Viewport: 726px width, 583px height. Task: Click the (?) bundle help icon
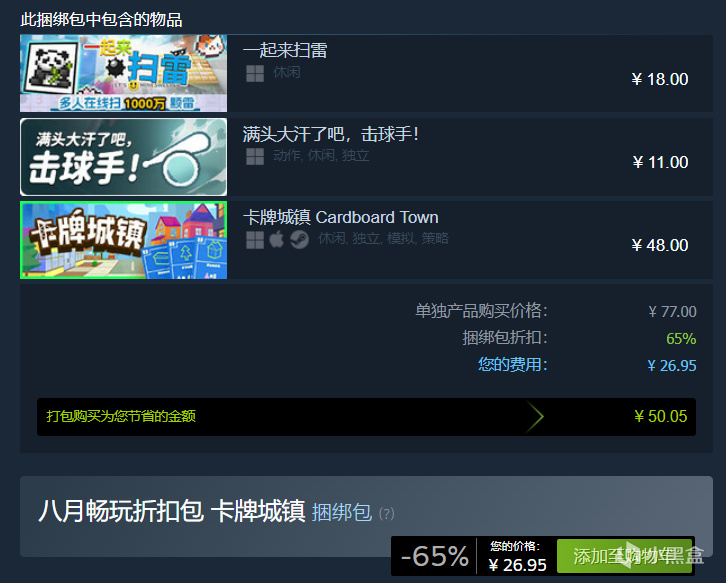click(387, 514)
